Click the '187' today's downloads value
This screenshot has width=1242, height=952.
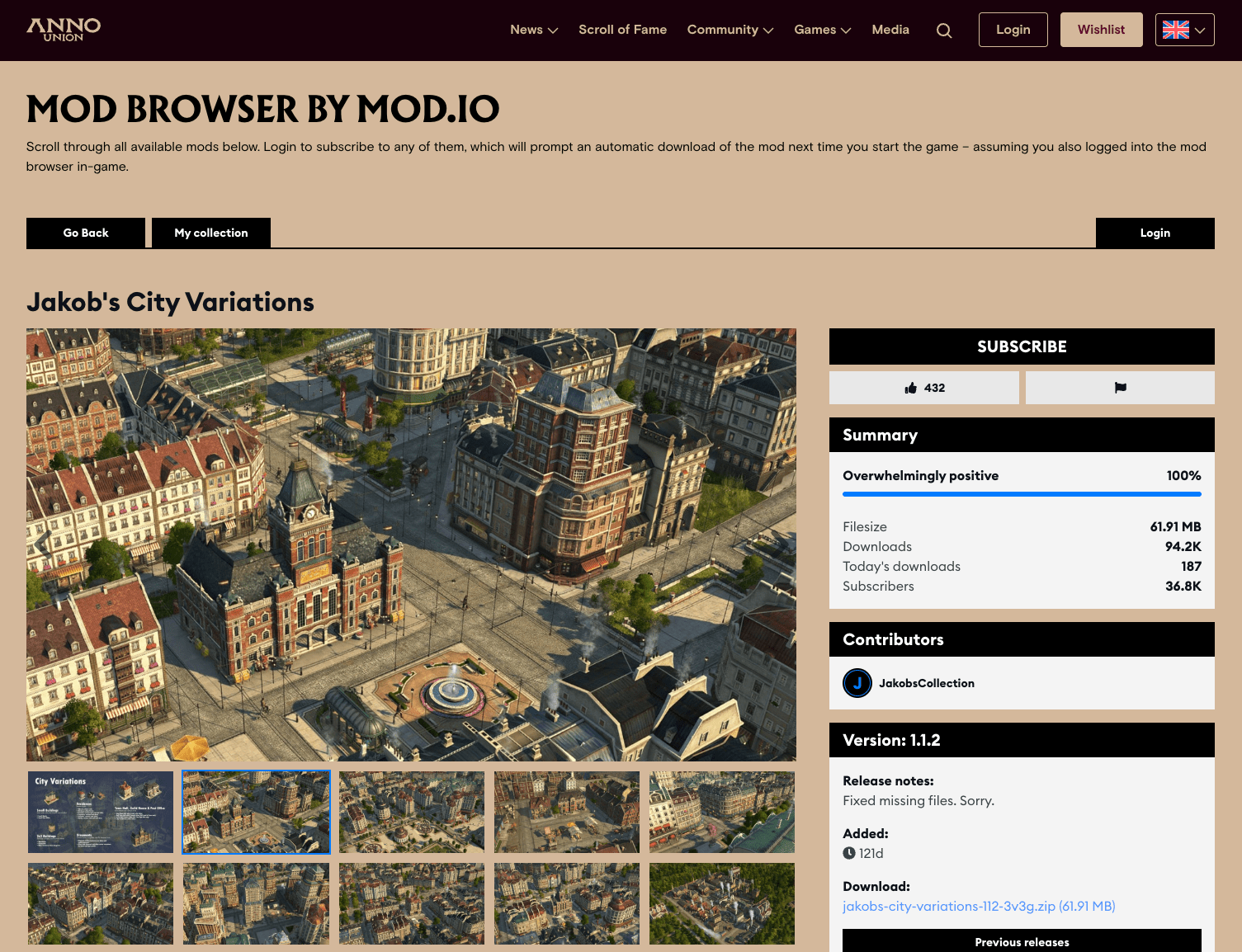click(1191, 566)
